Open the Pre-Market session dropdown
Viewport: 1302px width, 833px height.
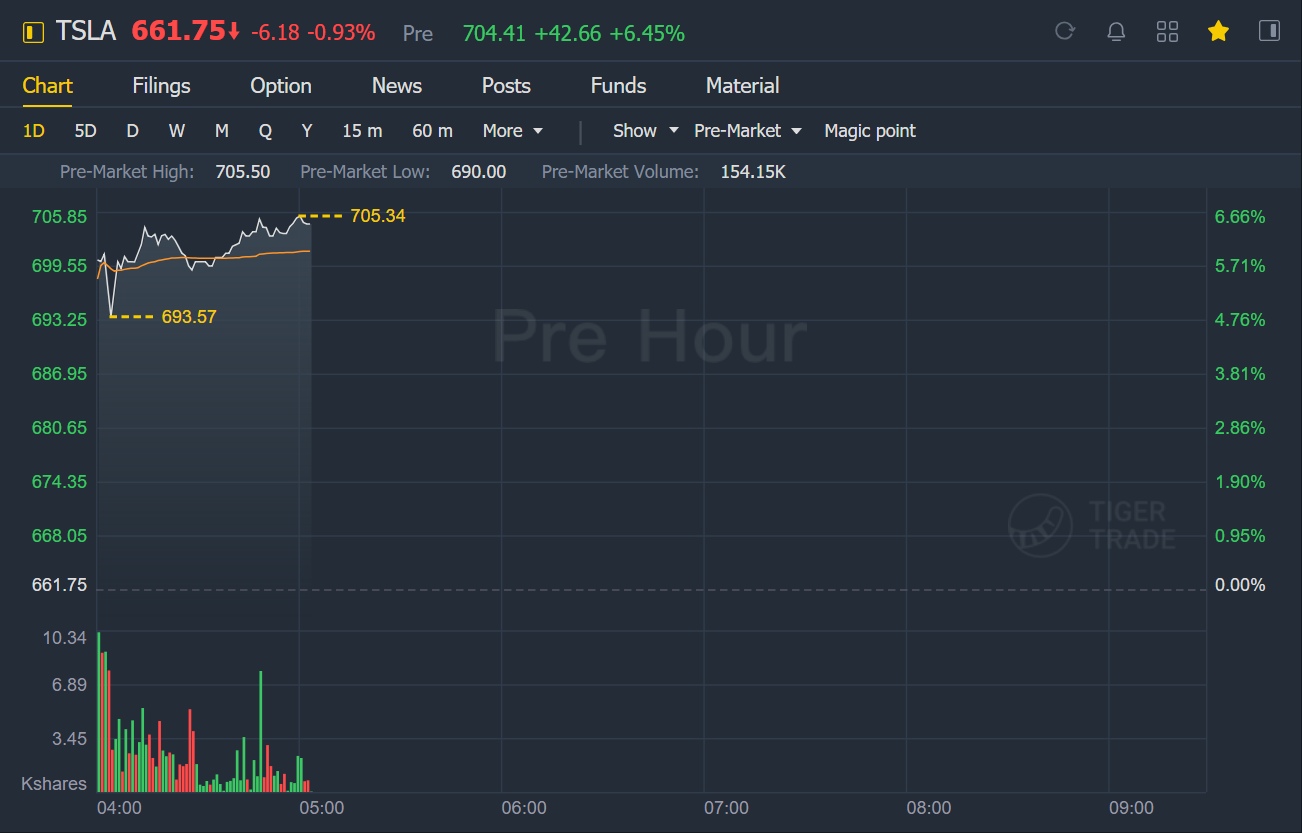coord(748,131)
